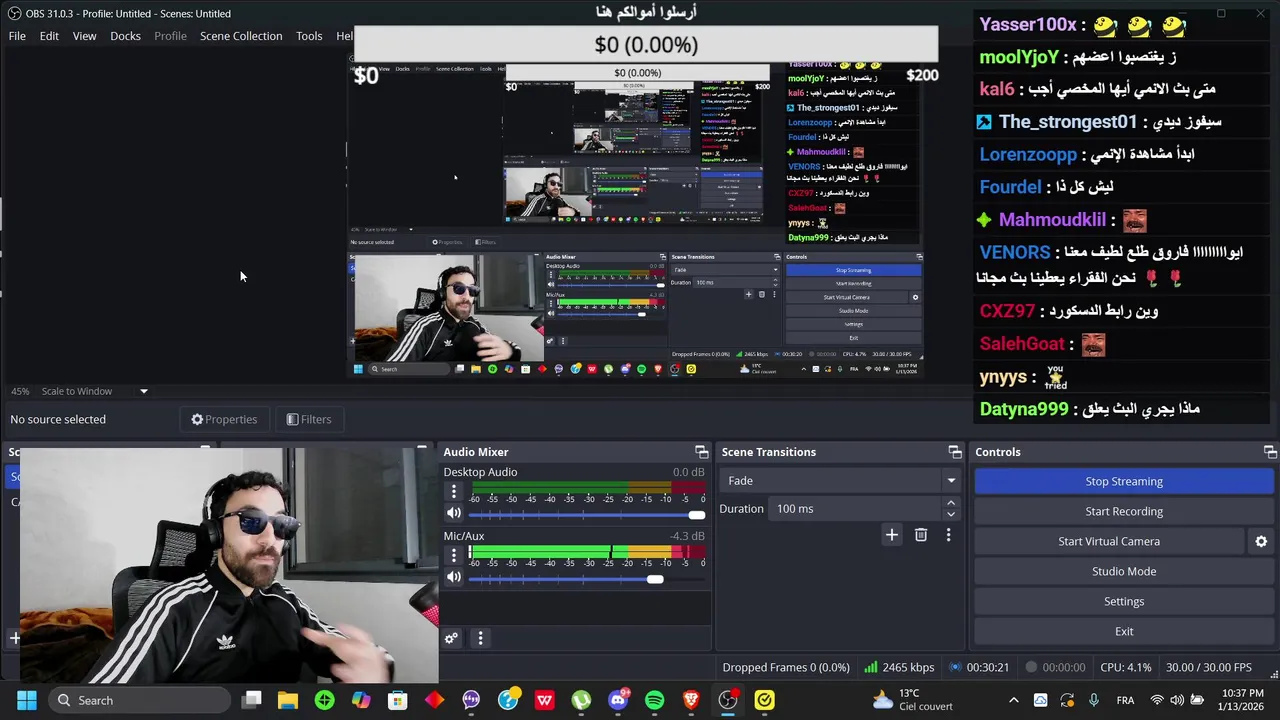Viewport: 1280px width, 720px height.
Task: Click the FRA language indicator
Action: point(1125,700)
